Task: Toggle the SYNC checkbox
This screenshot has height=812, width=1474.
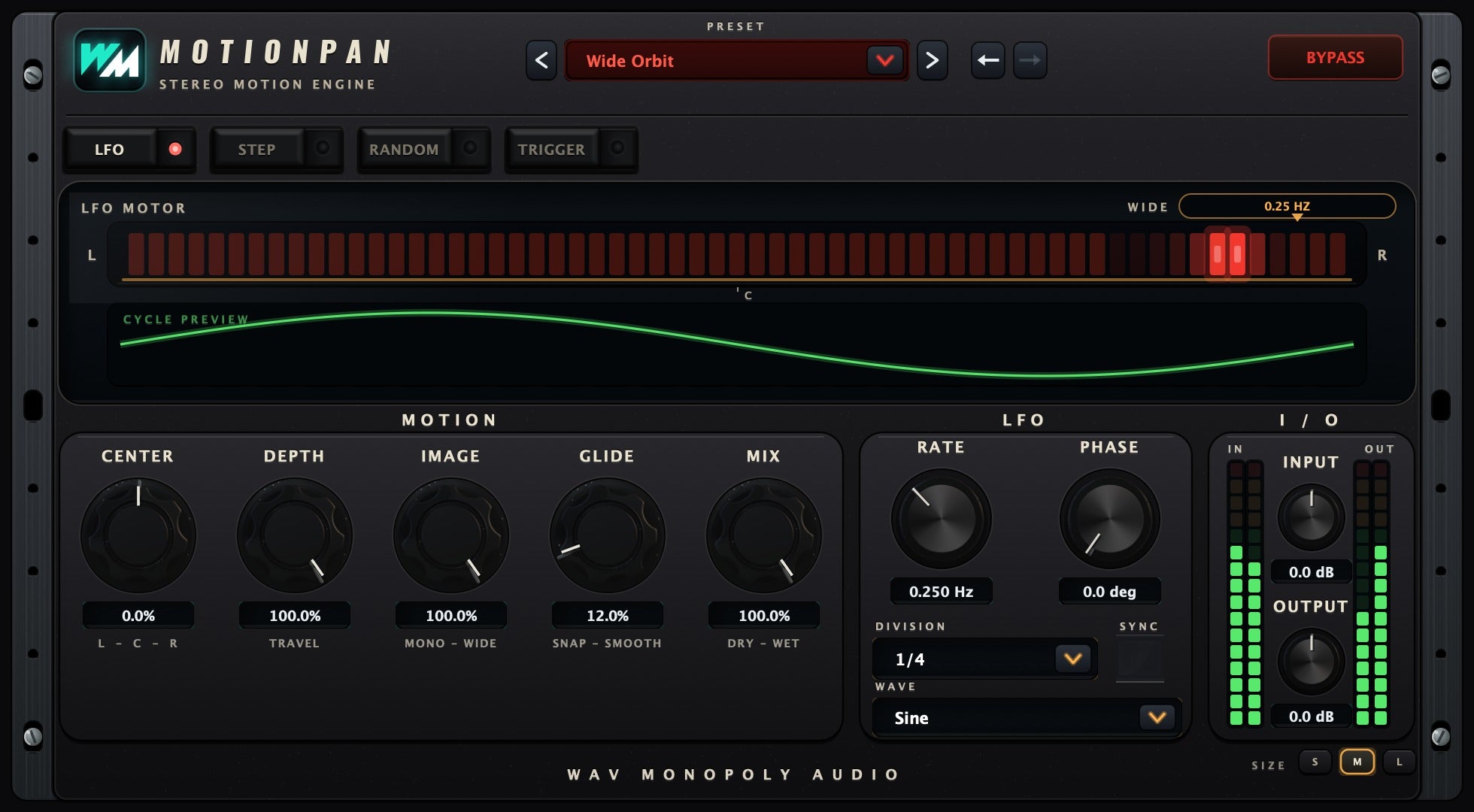Action: (1140, 659)
